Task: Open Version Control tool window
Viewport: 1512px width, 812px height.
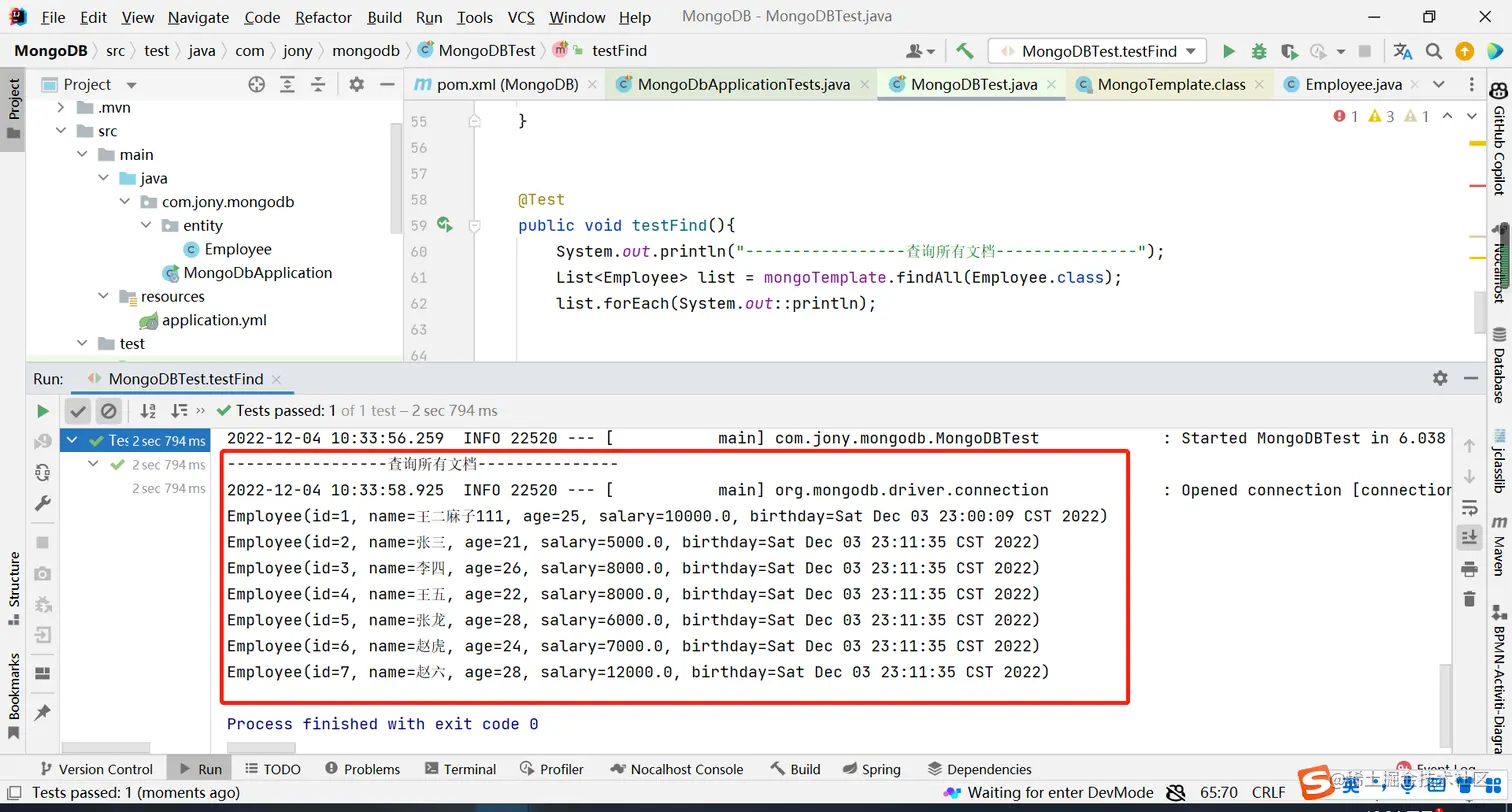Action: tap(95, 769)
